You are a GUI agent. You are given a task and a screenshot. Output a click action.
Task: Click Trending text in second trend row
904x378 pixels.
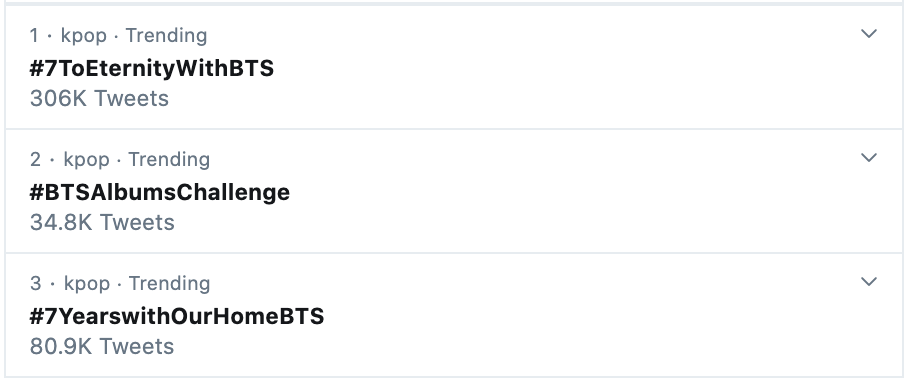click(x=169, y=160)
